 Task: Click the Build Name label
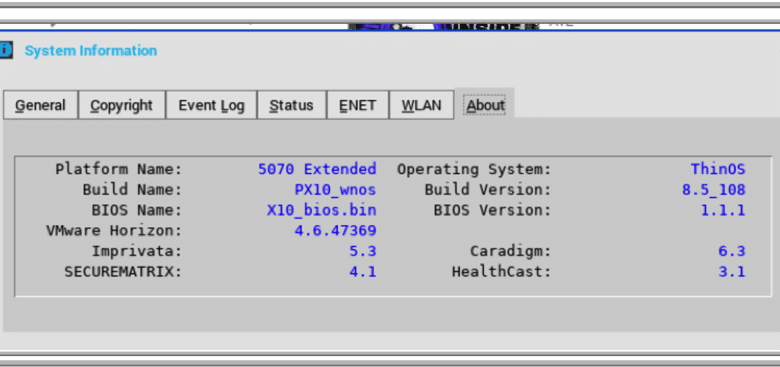(132, 189)
